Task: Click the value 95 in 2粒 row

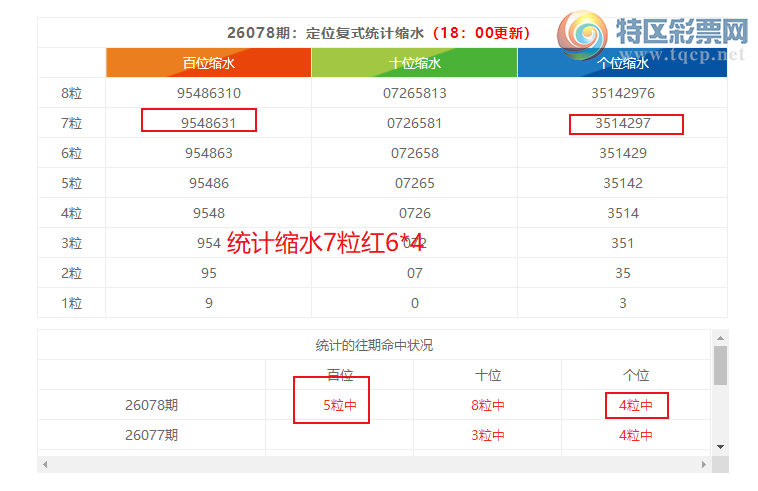Action: point(209,273)
